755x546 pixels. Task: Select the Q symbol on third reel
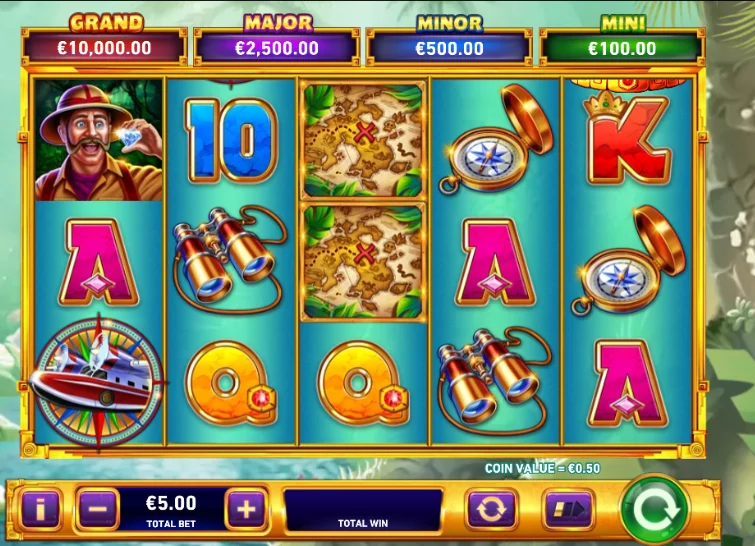(363, 383)
